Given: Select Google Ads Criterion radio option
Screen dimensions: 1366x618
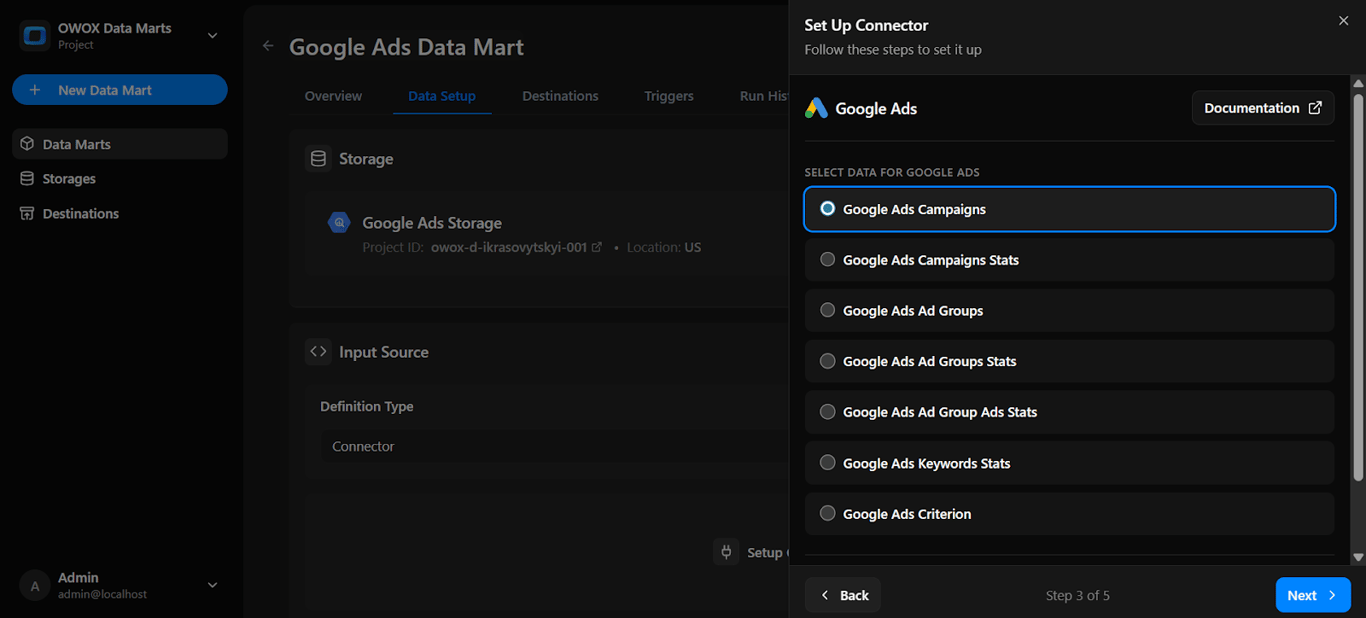Looking at the screenshot, I should tap(1069, 514).
